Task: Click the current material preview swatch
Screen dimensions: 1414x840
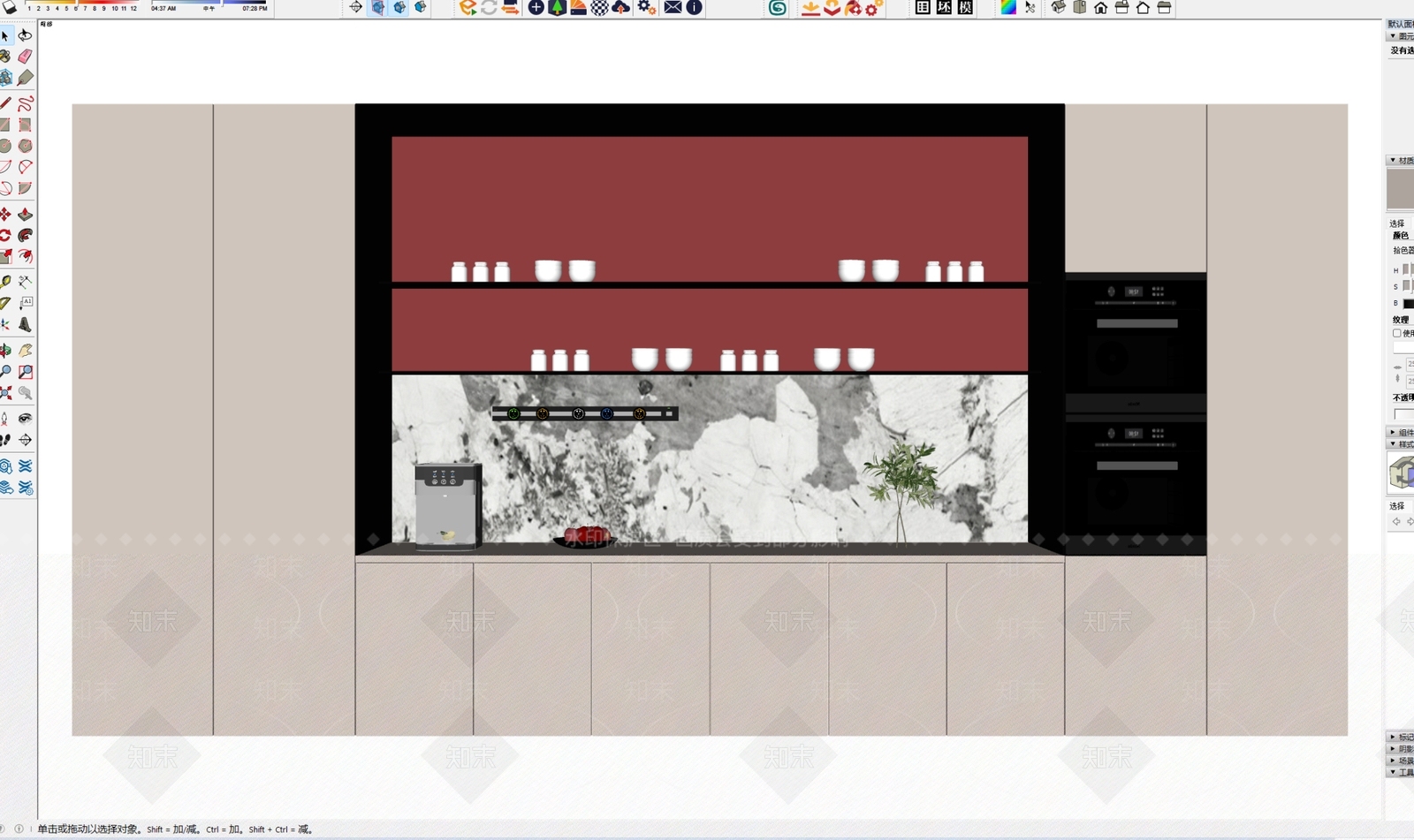Action: click(x=1401, y=189)
